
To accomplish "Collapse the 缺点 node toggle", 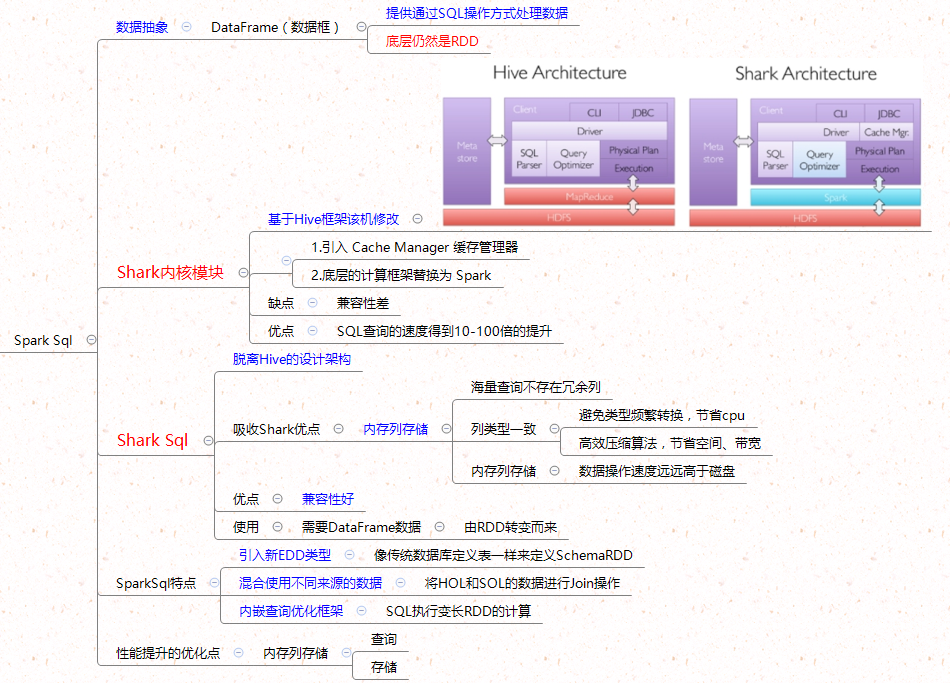I will (x=313, y=302).
